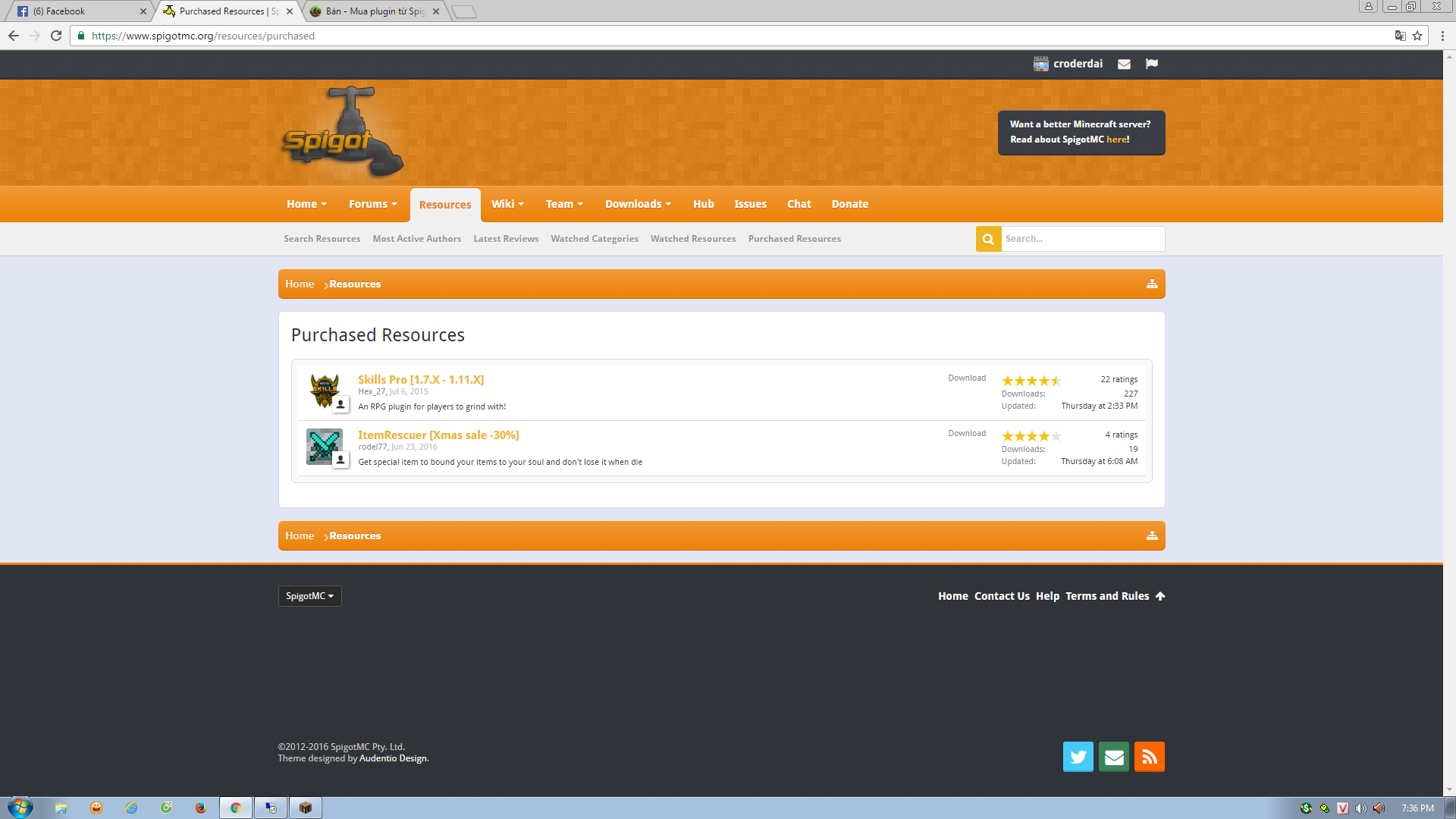This screenshot has height=819, width=1456.
Task: Click the sitemap icon in top breadcrumb
Action: point(1151,284)
